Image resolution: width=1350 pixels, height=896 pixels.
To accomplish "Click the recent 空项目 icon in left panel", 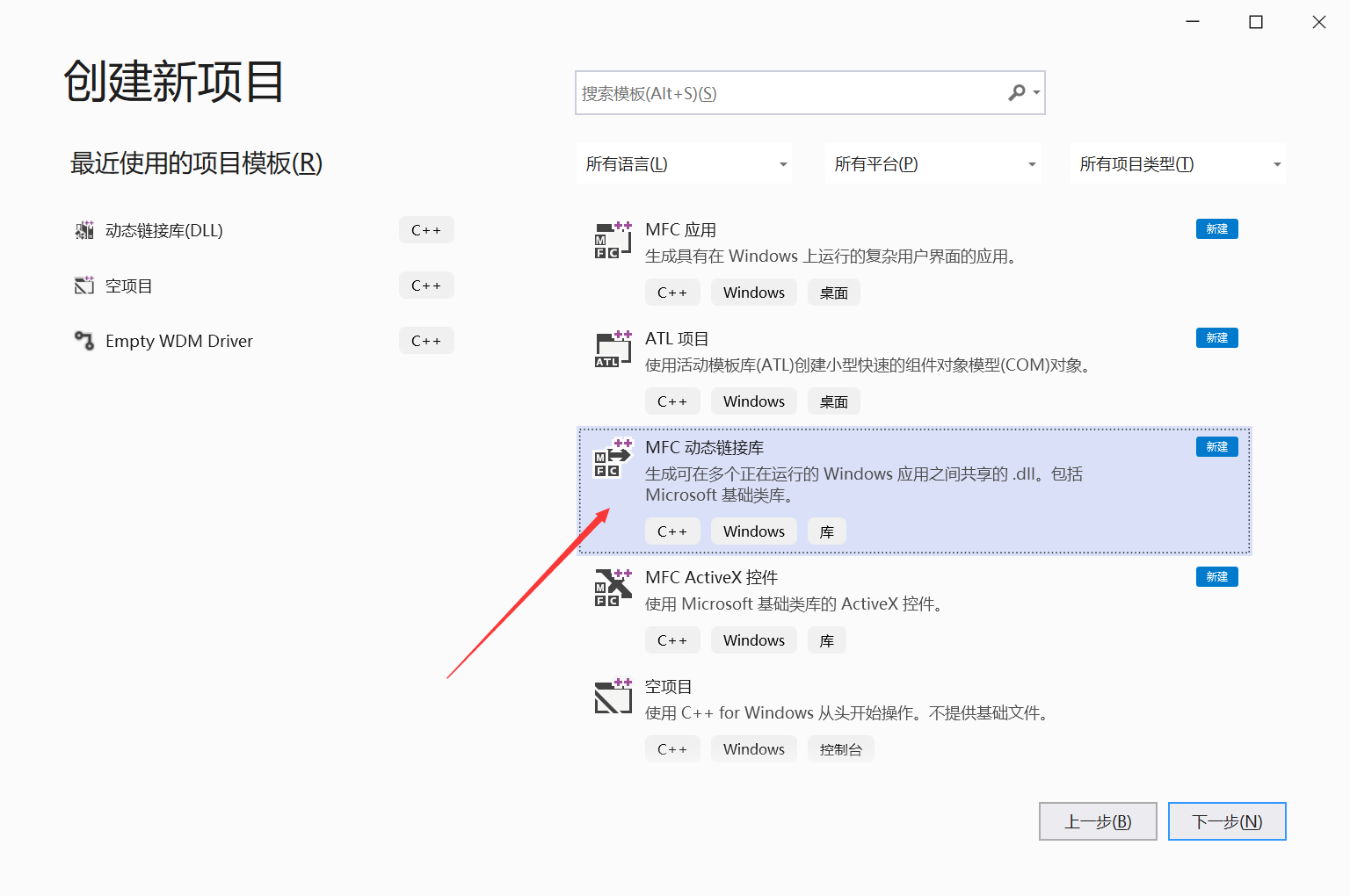I will click(x=84, y=285).
